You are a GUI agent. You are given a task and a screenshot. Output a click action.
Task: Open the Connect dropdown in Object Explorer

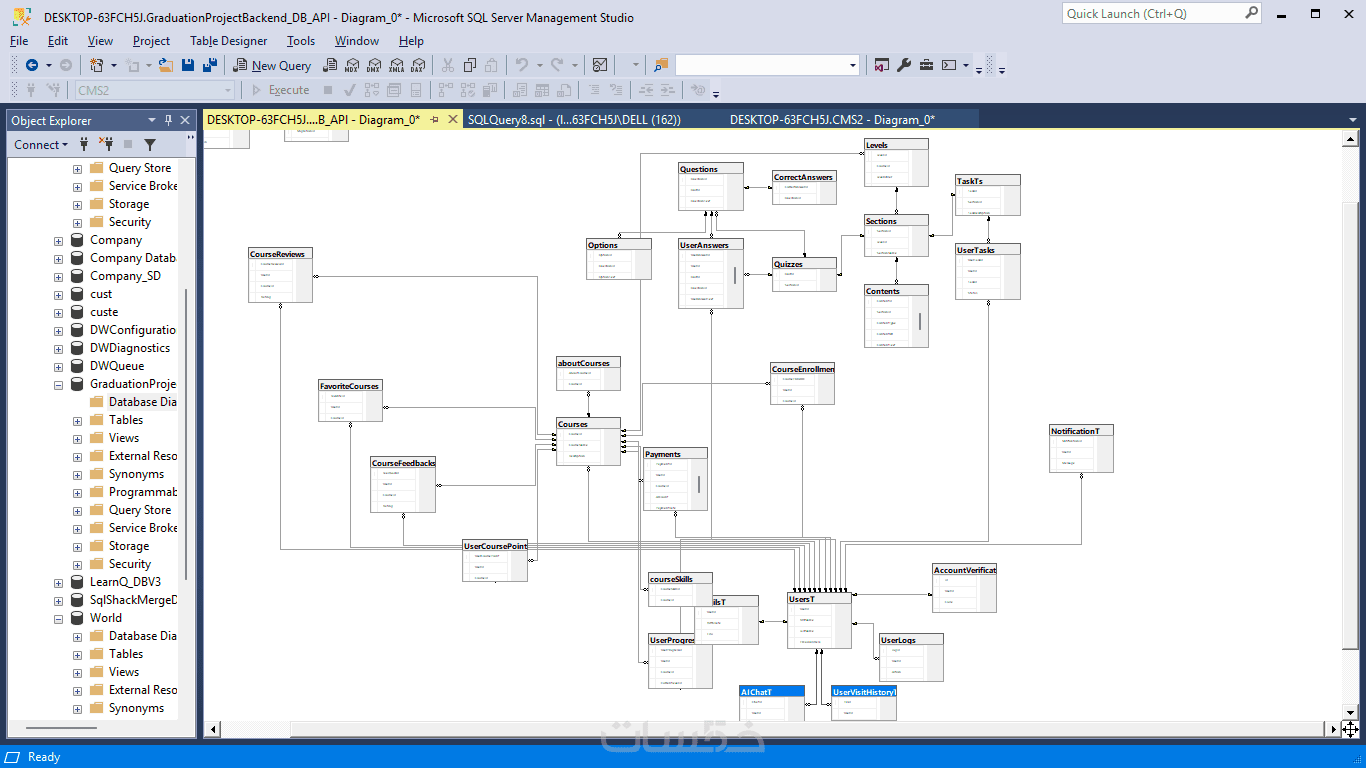41,145
